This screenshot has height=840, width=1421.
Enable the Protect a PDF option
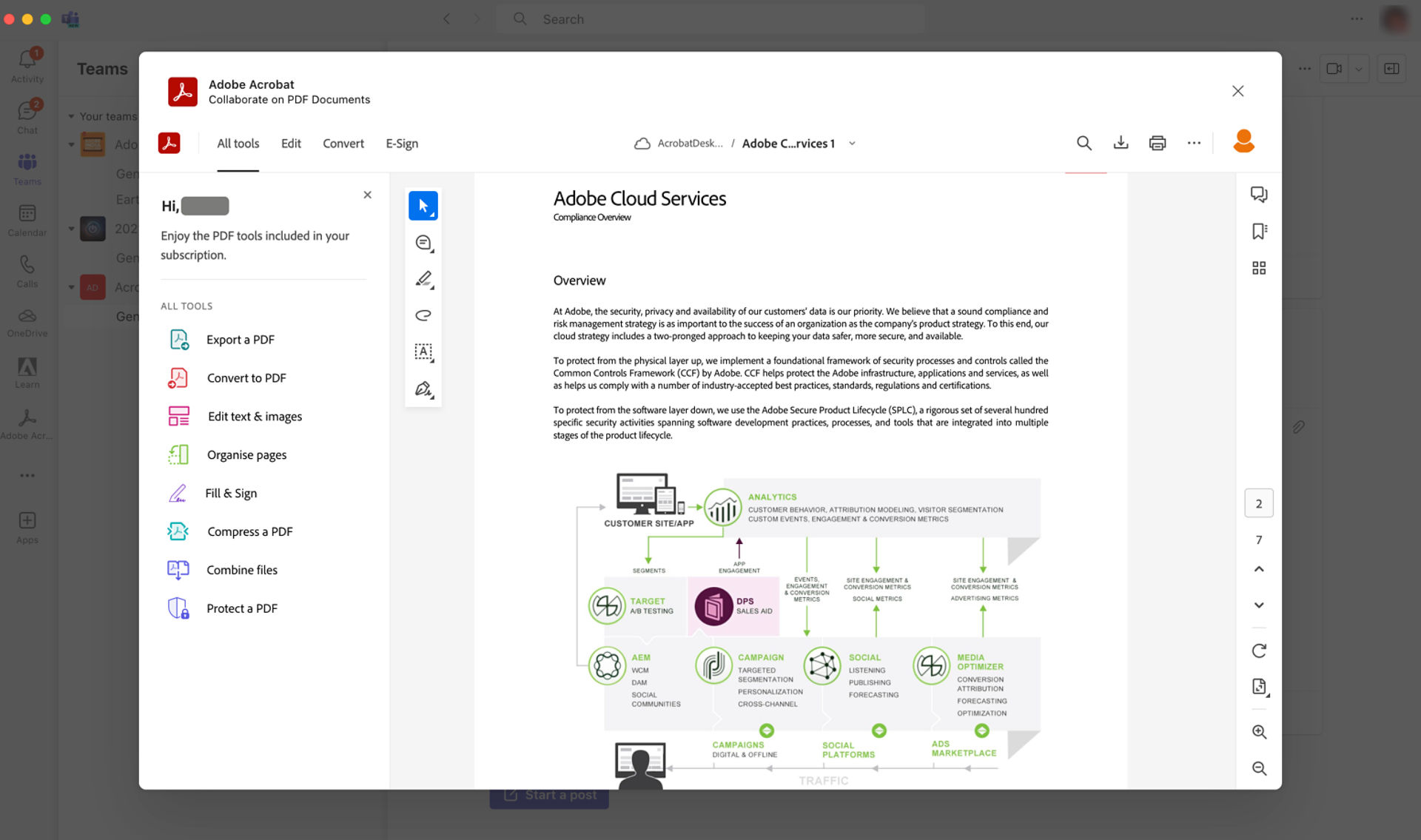coord(241,608)
